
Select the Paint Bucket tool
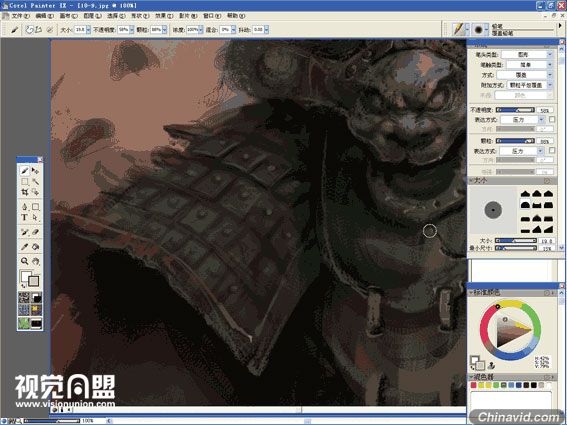[x=35, y=247]
